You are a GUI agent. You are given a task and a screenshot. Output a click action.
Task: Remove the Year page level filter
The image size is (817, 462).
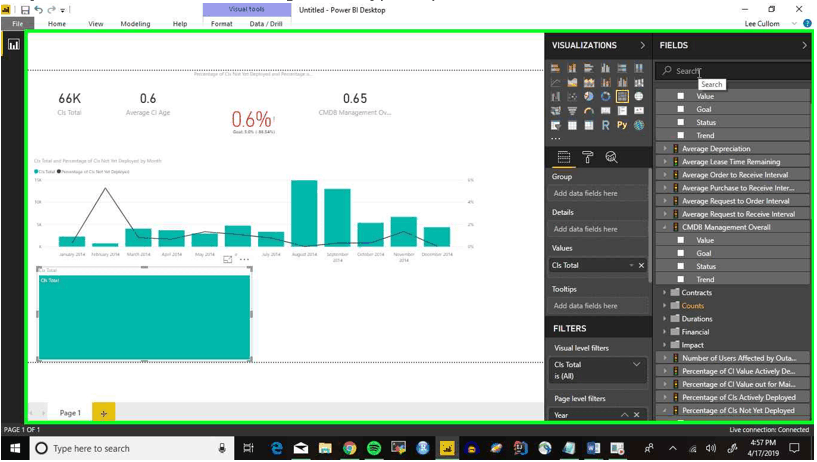(x=637, y=415)
